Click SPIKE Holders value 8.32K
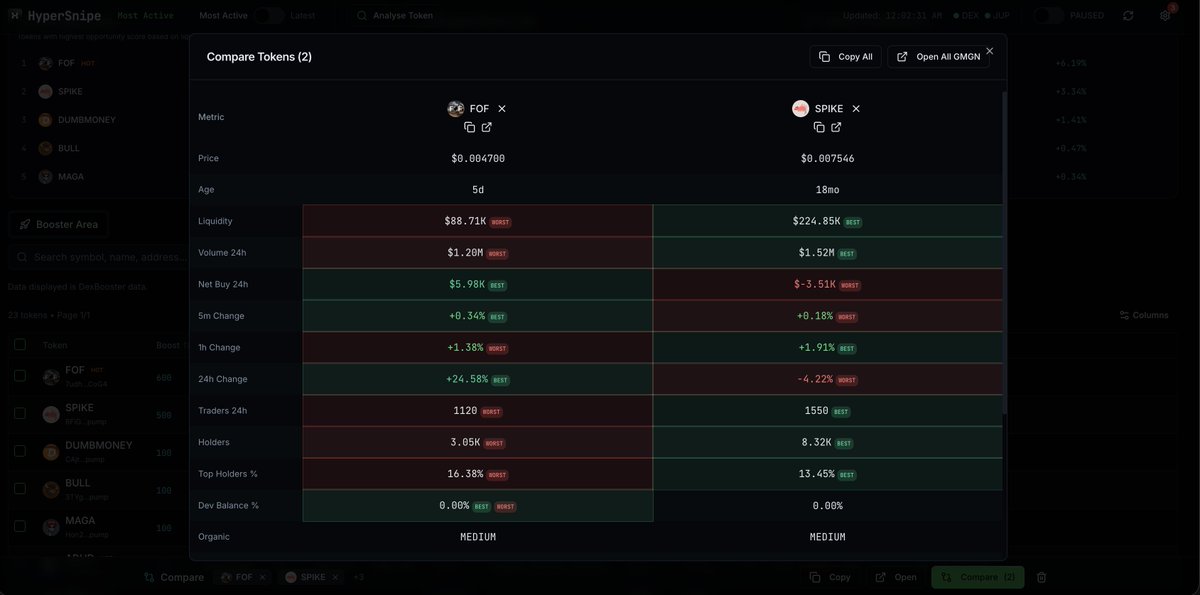This screenshot has height=595, width=1200. [816, 442]
